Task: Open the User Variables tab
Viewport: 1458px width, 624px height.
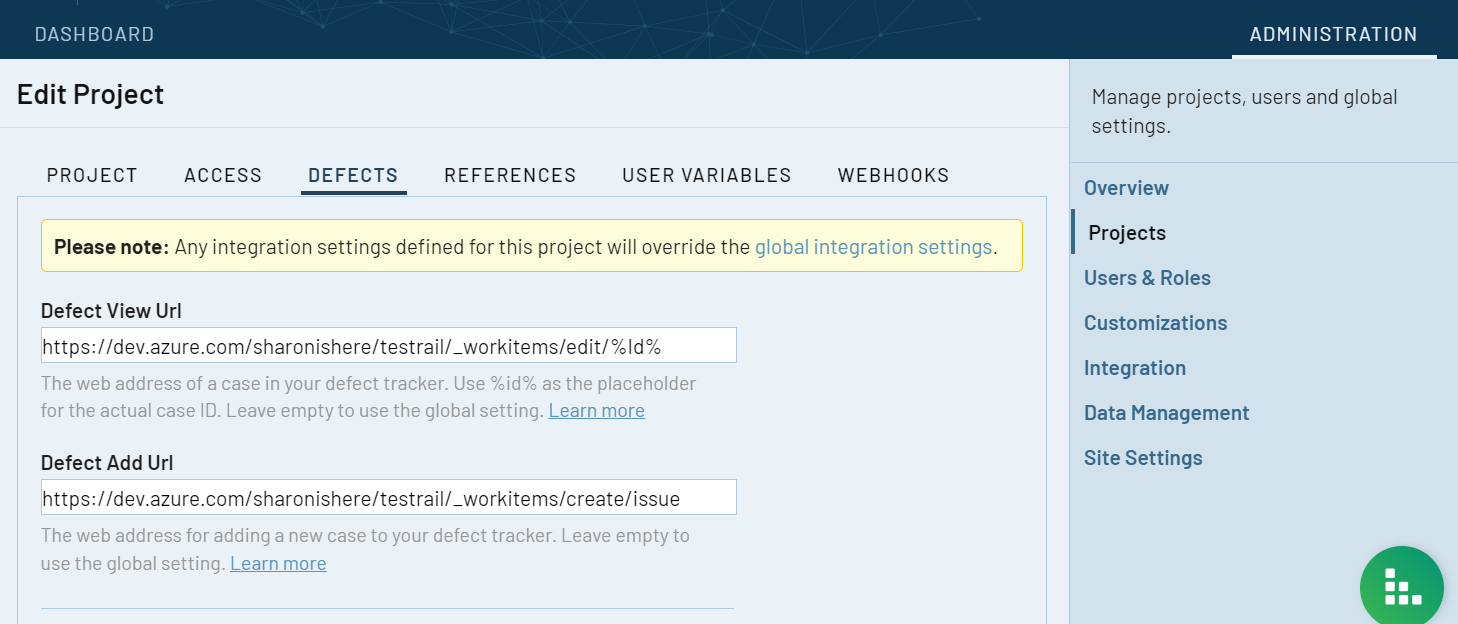Action: point(706,175)
